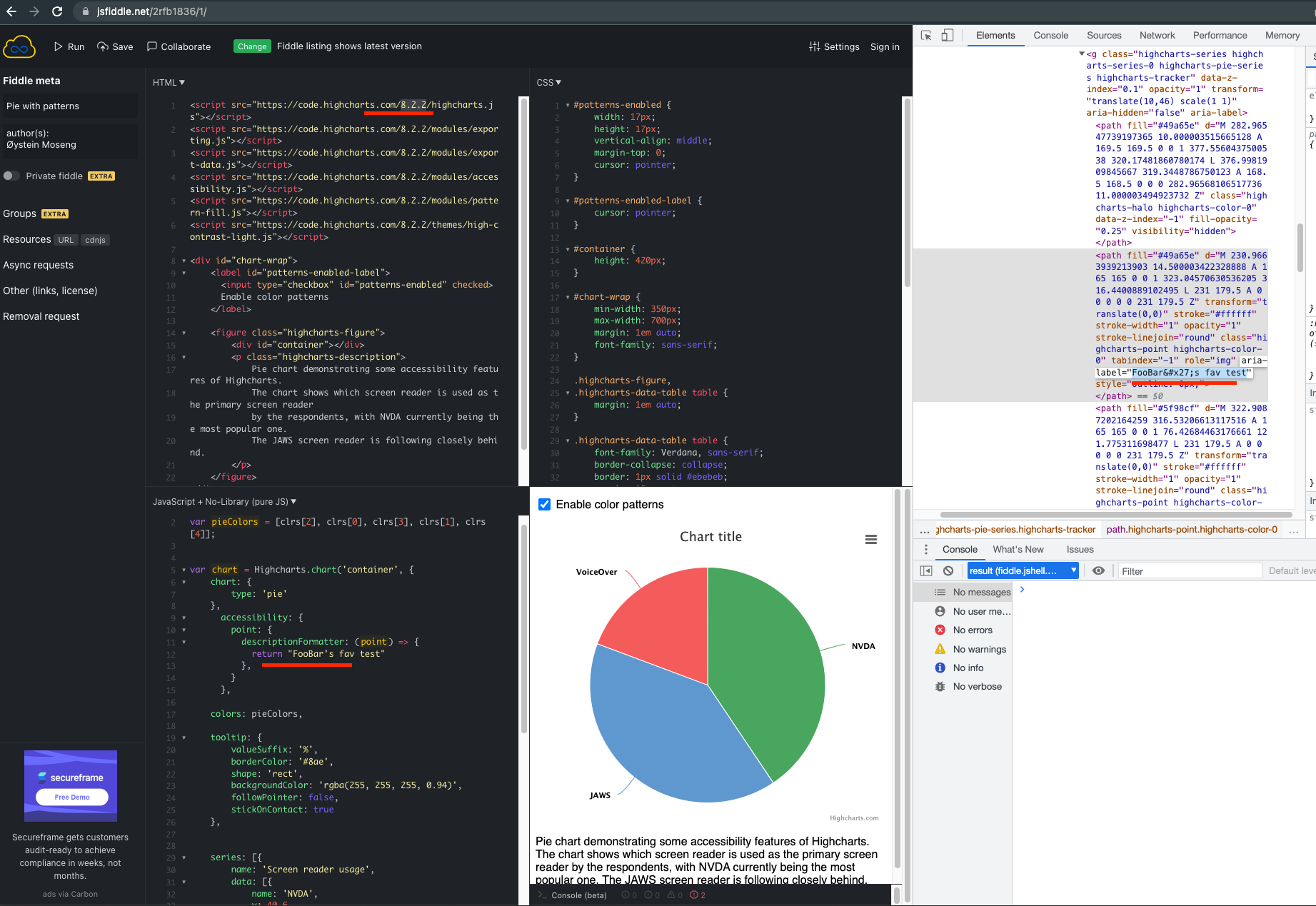The width and height of the screenshot is (1316, 906).
Task: Click the Secureframe Free Demo ad button
Action: [x=72, y=797]
